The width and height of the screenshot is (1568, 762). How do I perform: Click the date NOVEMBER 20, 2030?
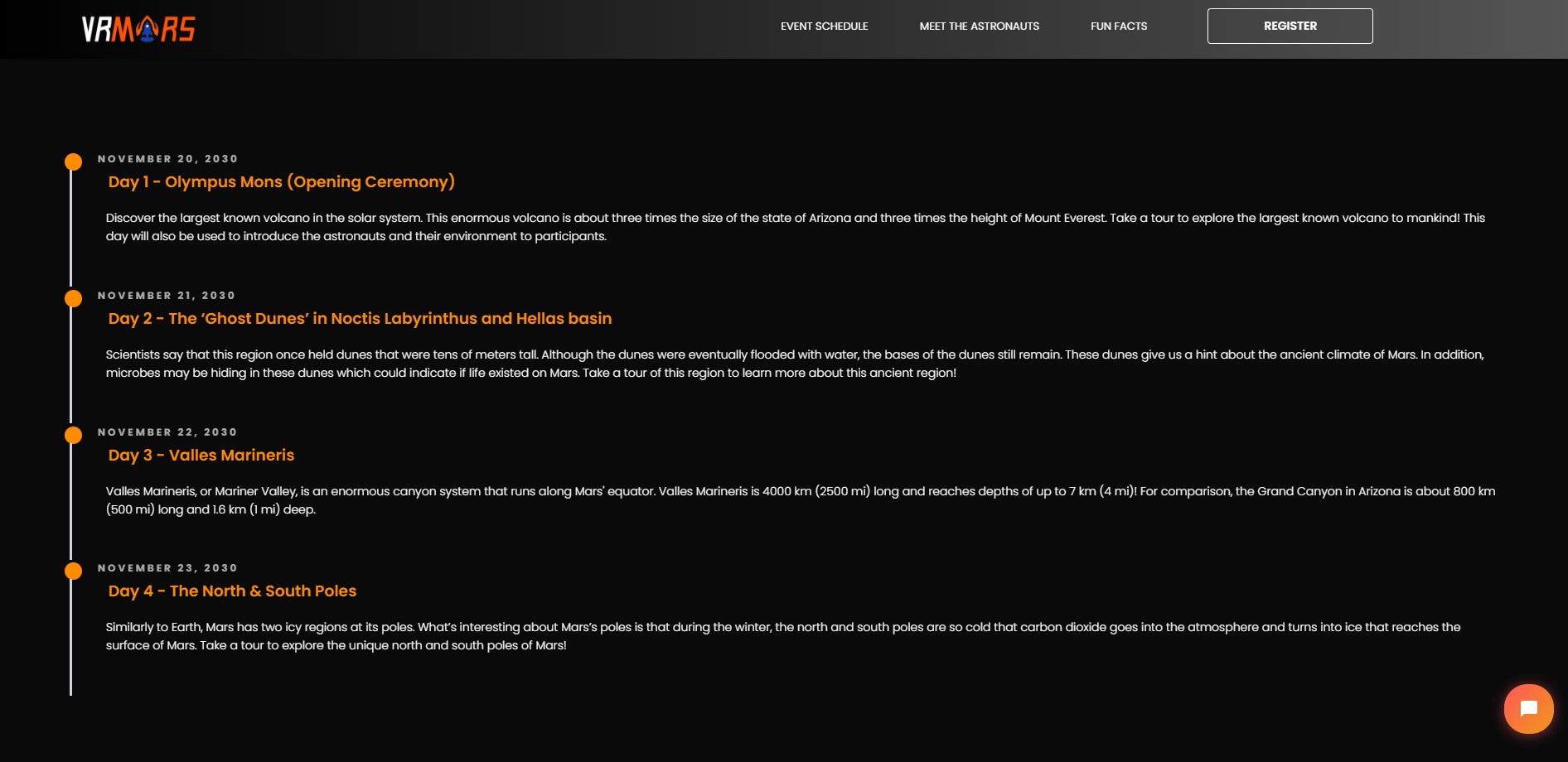167,159
